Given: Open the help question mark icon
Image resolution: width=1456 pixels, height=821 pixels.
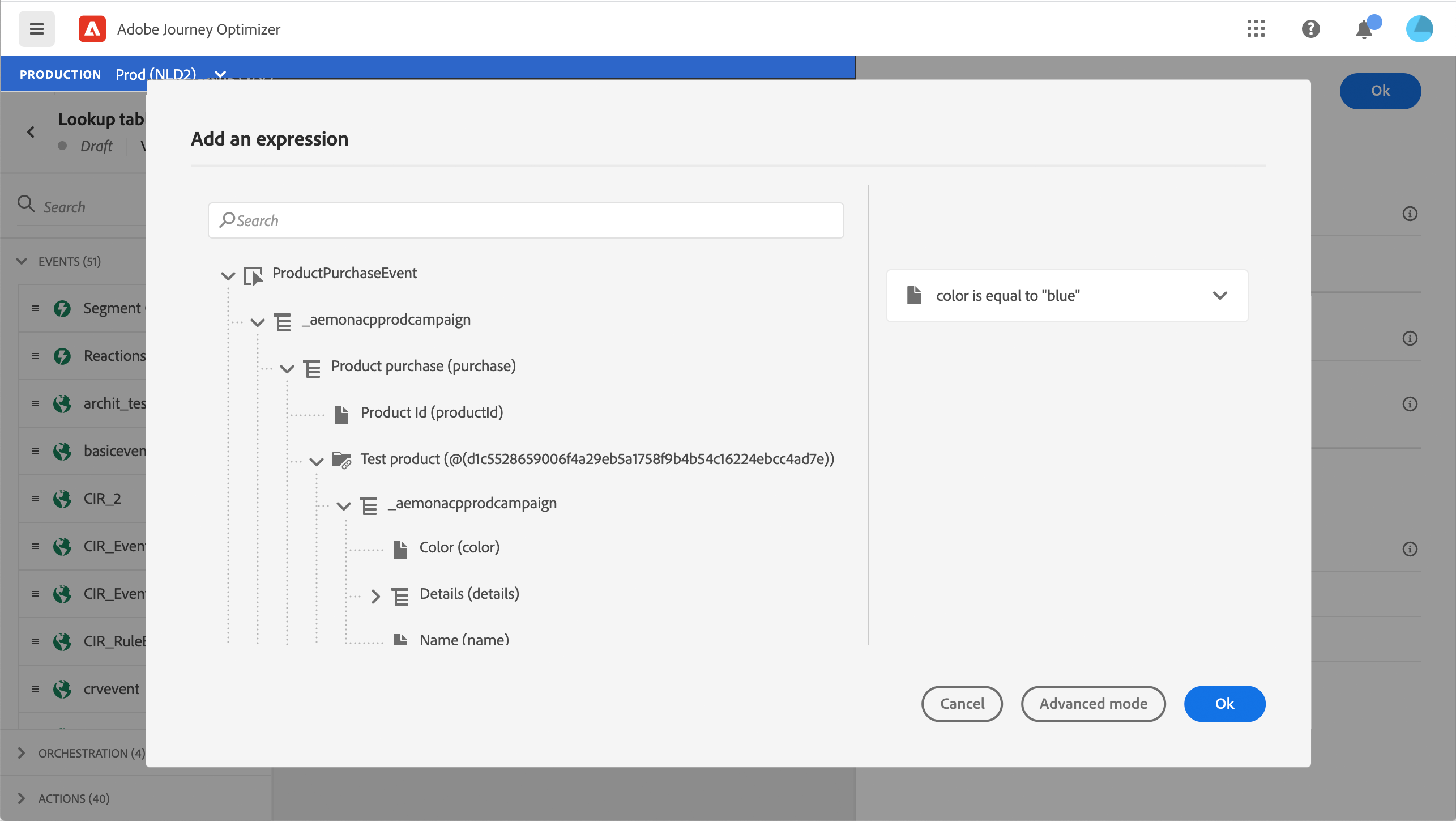Looking at the screenshot, I should pyautogui.click(x=1310, y=29).
